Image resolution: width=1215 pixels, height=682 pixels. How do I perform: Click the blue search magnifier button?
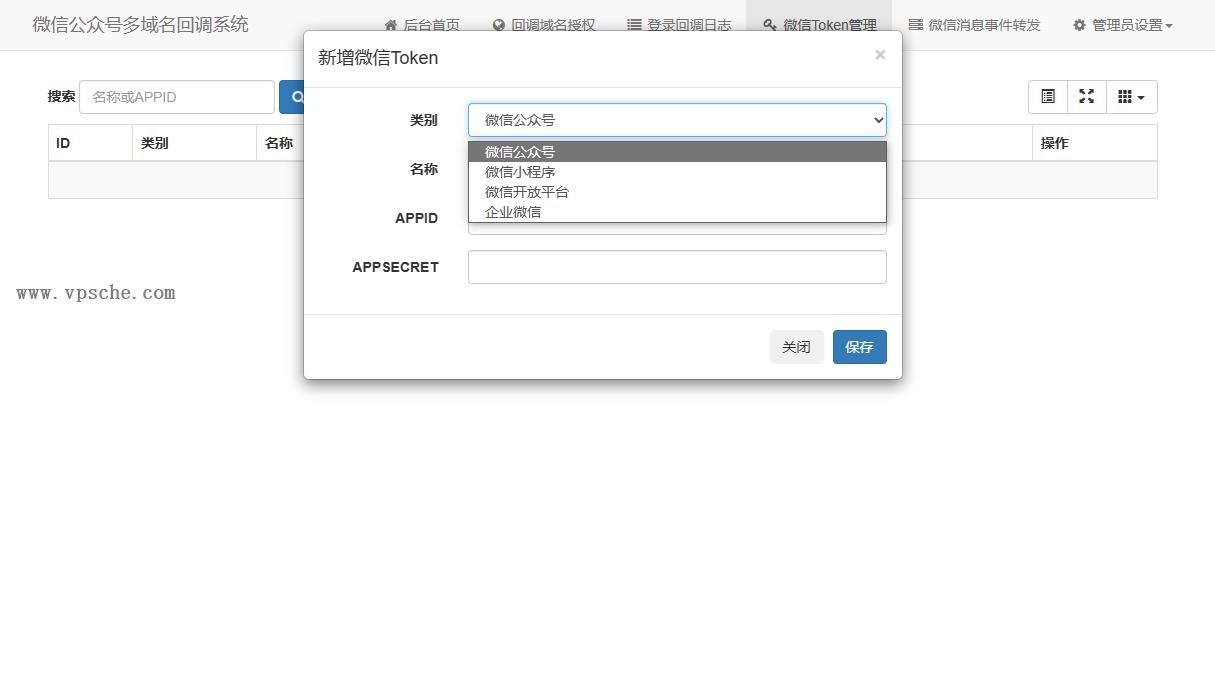coord(296,97)
